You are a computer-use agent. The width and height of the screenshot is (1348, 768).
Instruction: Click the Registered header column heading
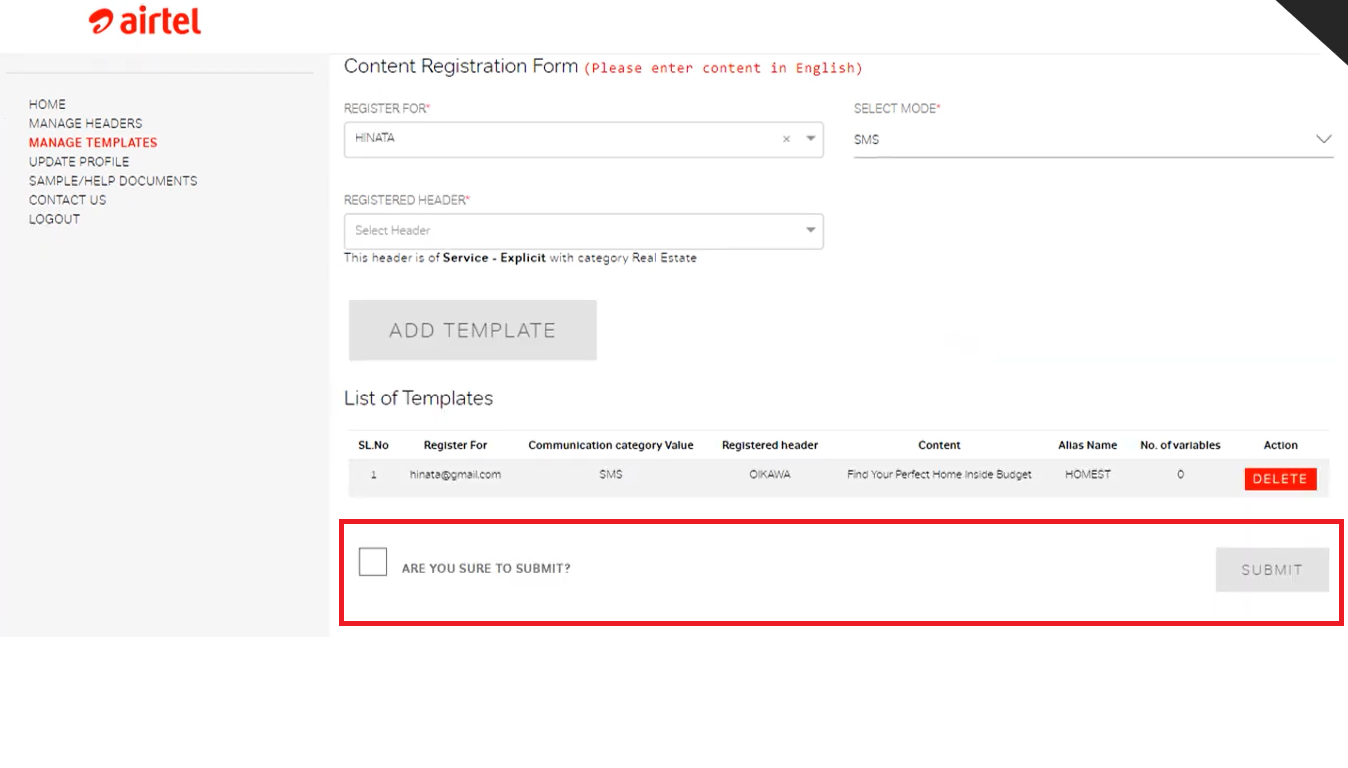(x=770, y=445)
